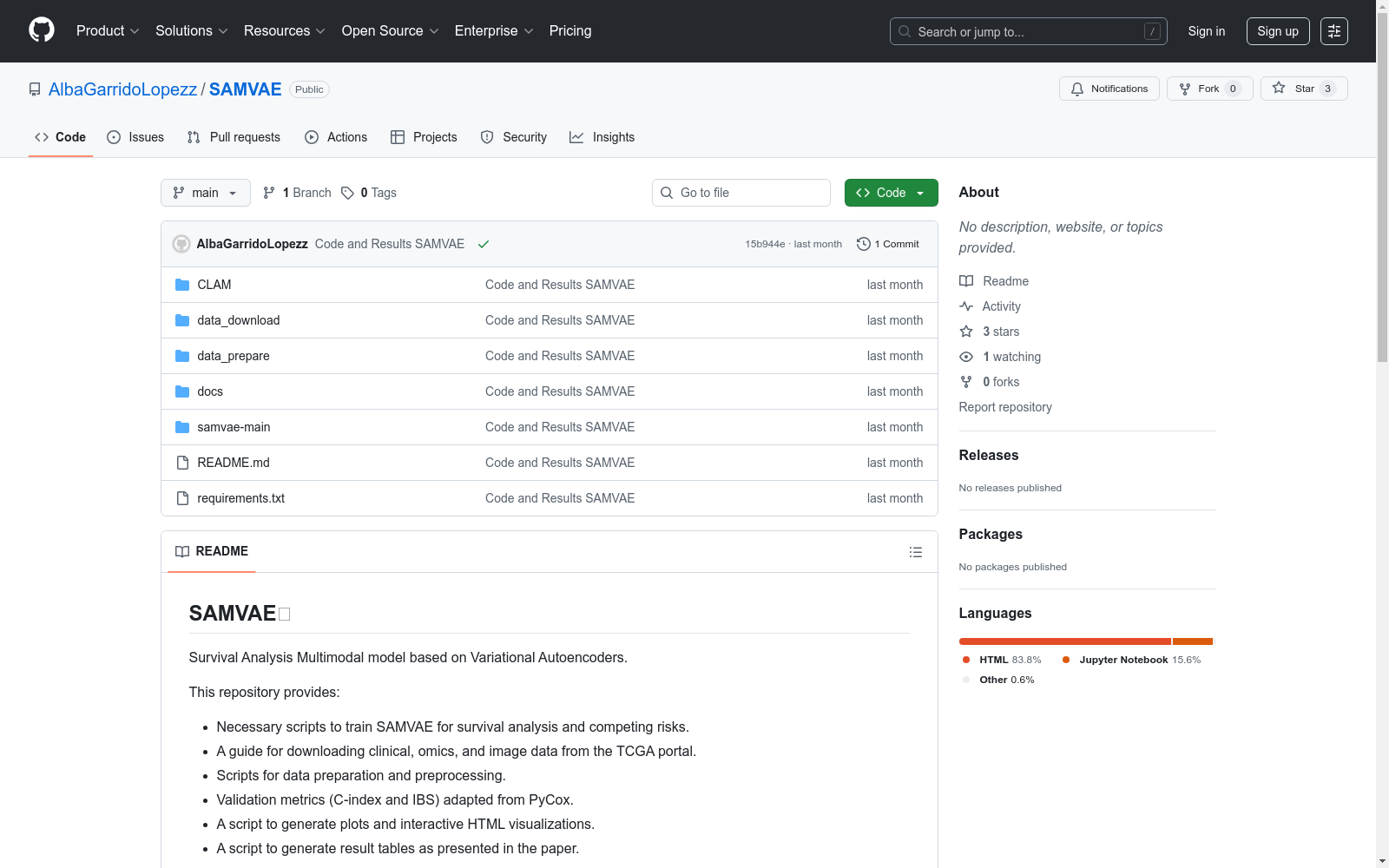The image size is (1389, 868).
Task: Click the CLAM folder icon
Action: click(x=182, y=285)
